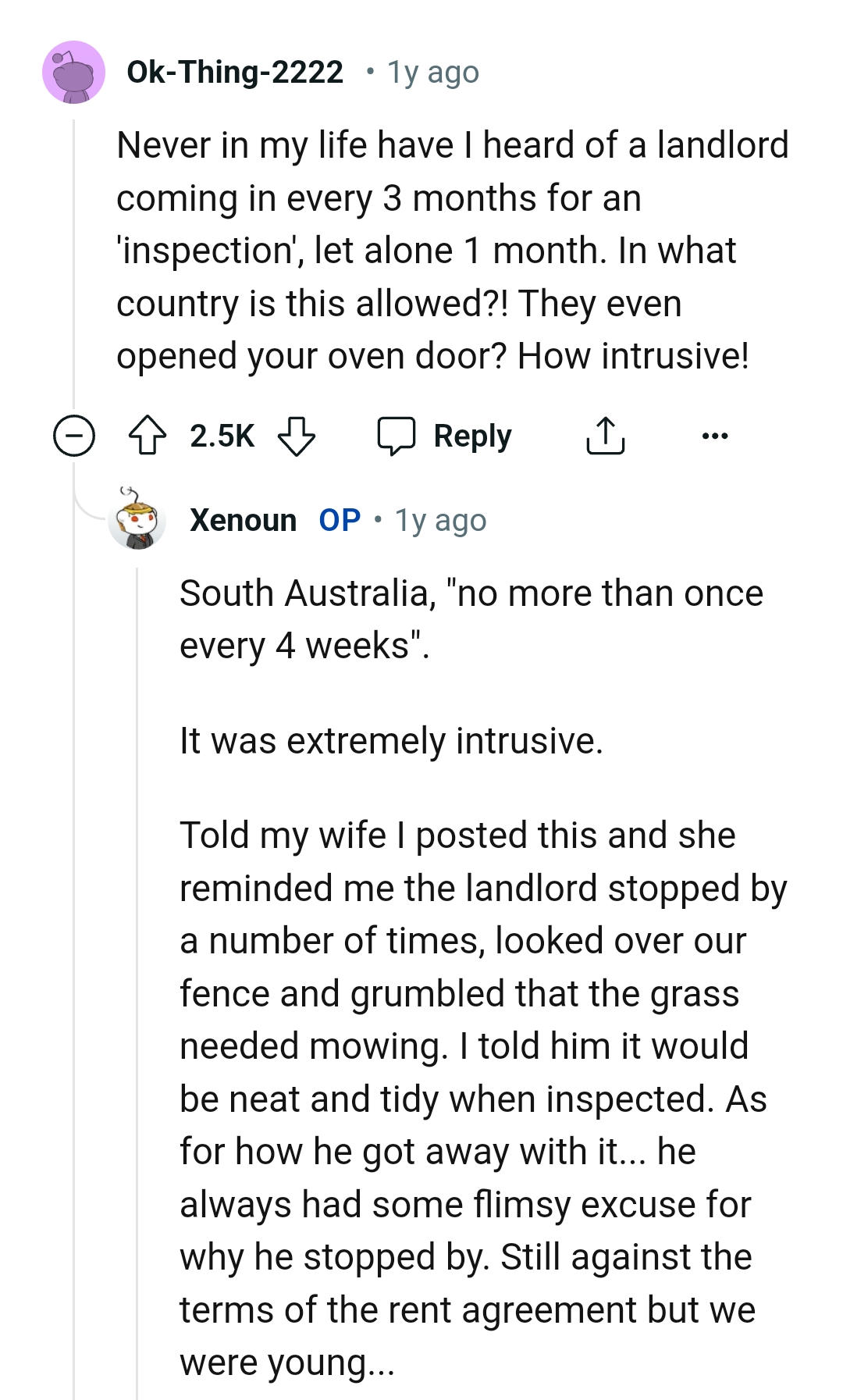Open the share icon for the comment
Image resolution: width=843 pixels, height=1400 pixels.
(x=606, y=436)
